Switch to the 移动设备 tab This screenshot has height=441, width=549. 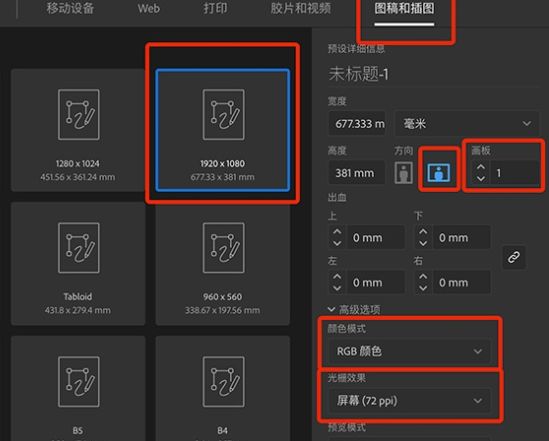pos(70,8)
